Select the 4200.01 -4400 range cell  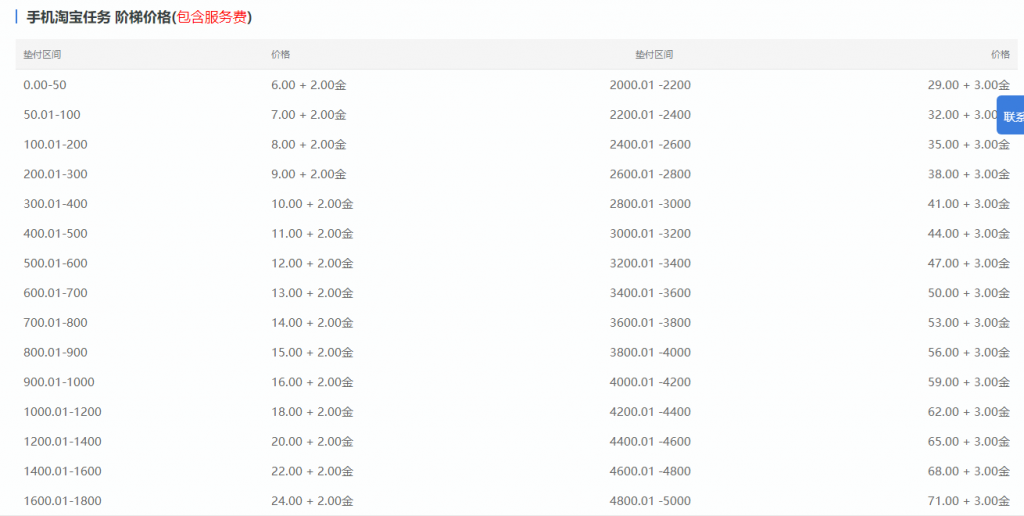click(x=650, y=412)
